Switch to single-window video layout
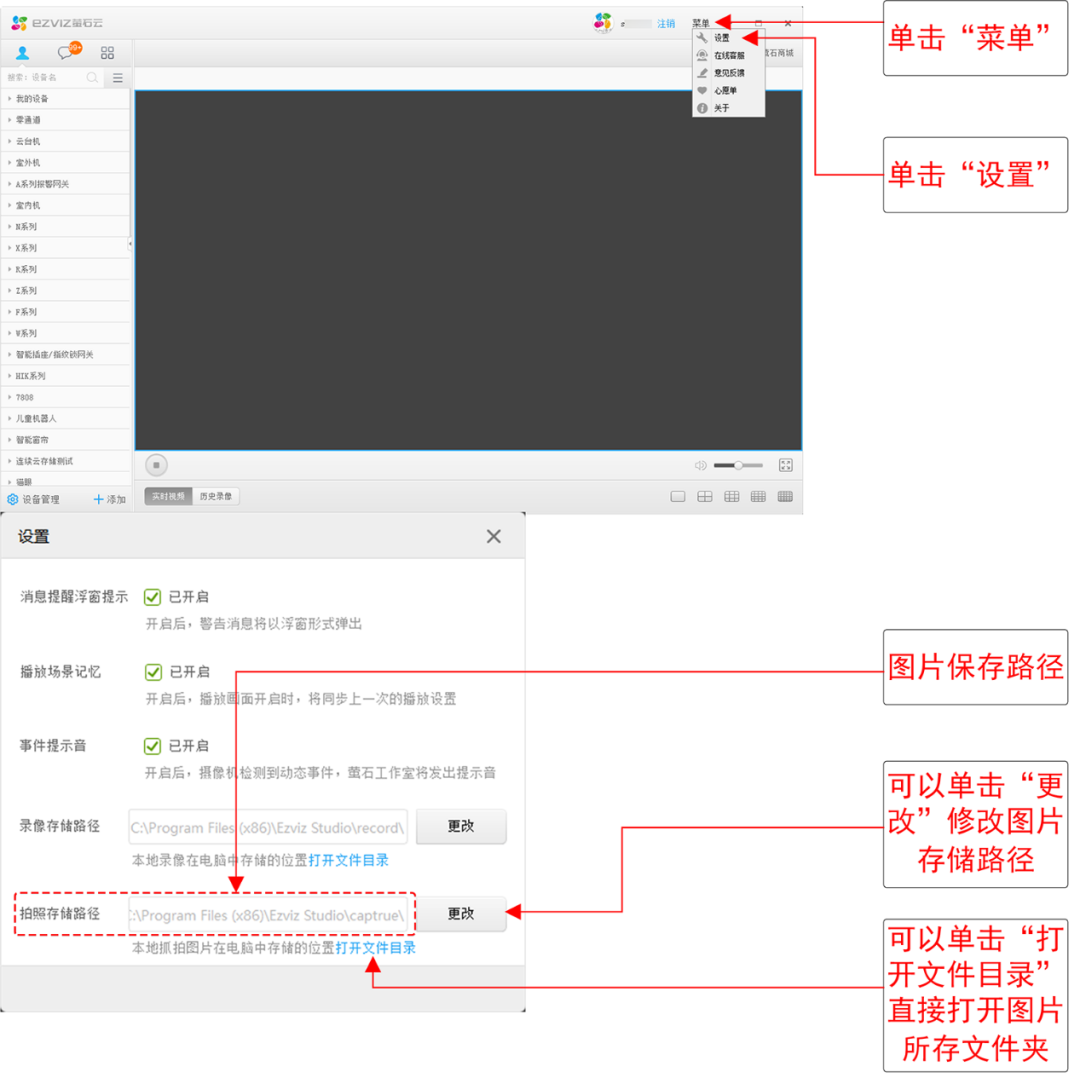Image resolution: width=1080 pixels, height=1078 pixels. coord(677,496)
